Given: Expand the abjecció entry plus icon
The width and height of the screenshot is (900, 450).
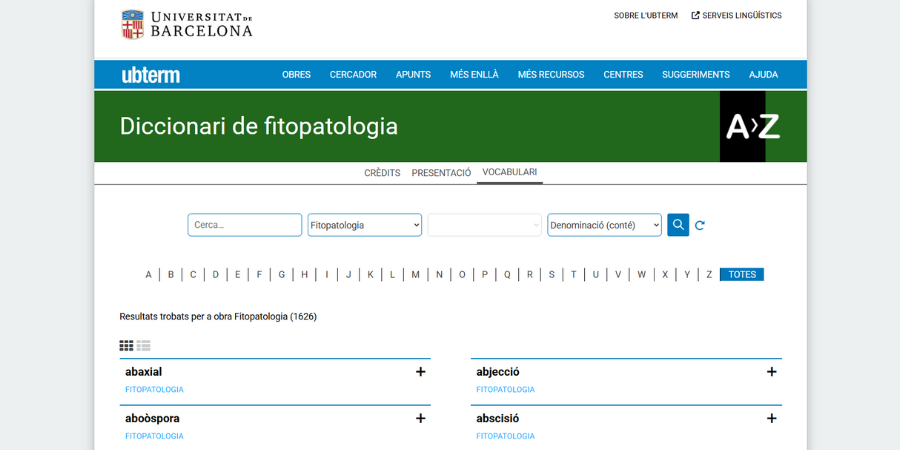Looking at the screenshot, I should [x=771, y=372].
